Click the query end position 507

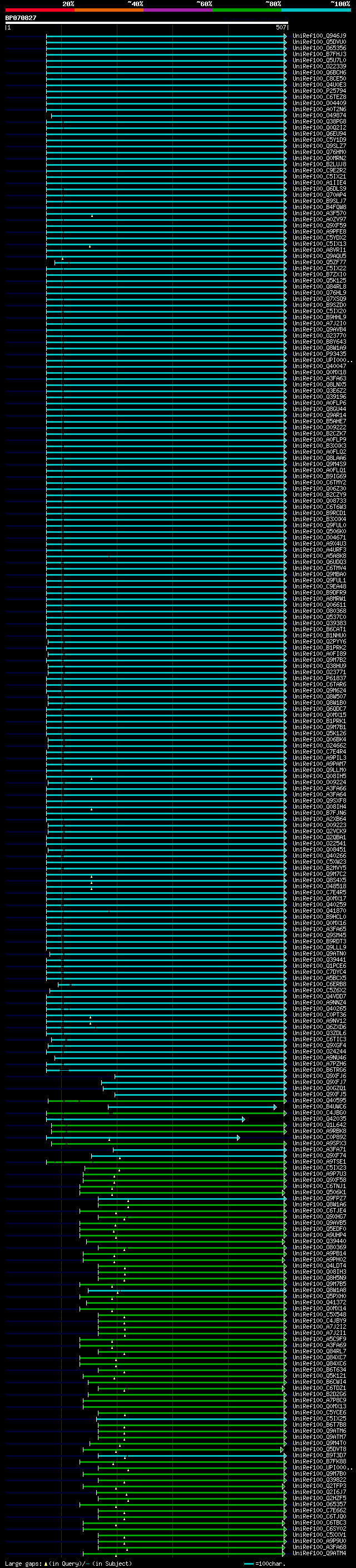click(280, 27)
